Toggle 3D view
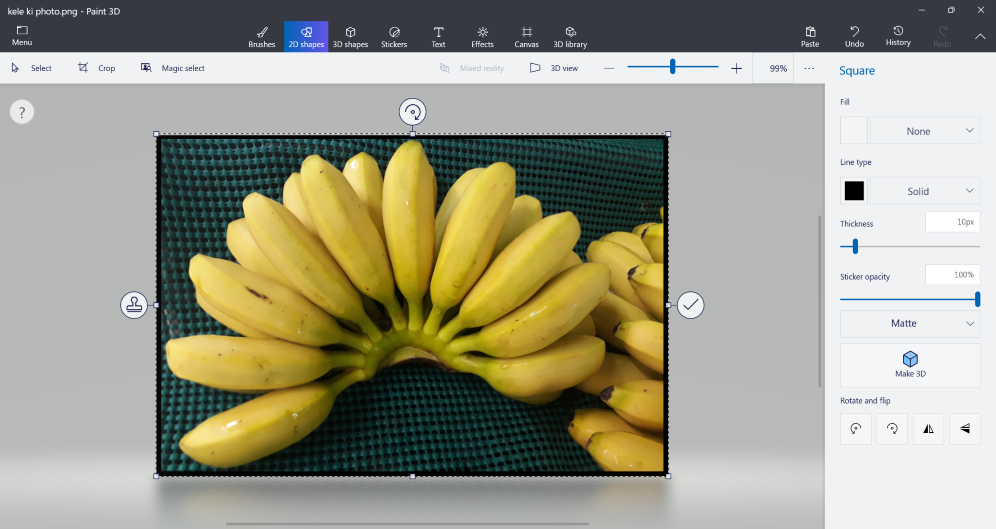Screen dimensions: 996x529 coord(554,68)
